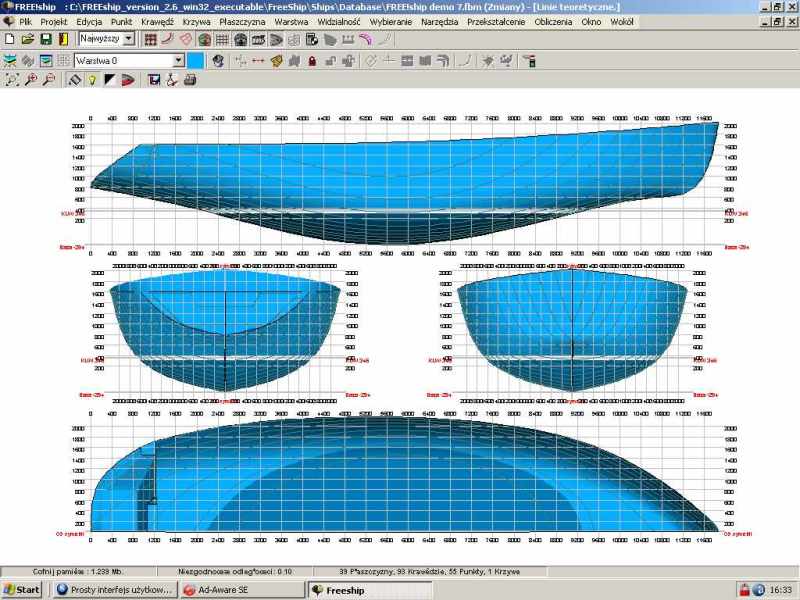Click the print icon in the third toolbar row
This screenshot has height=600, width=800.
point(188,79)
